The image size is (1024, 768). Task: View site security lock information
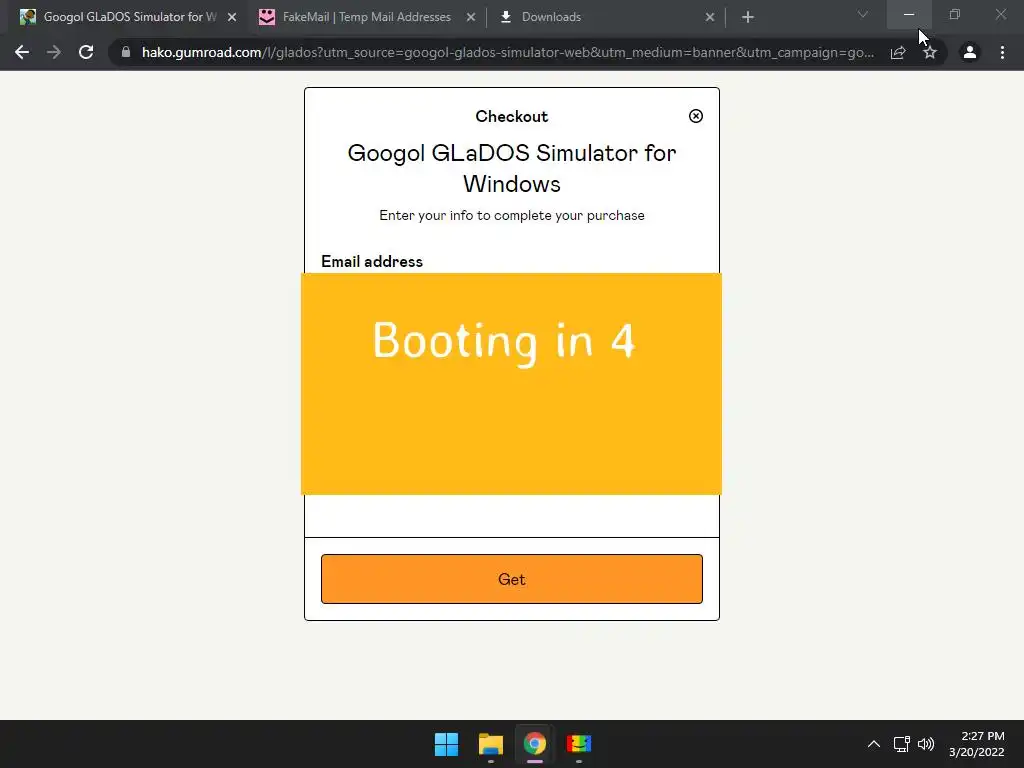[126, 52]
